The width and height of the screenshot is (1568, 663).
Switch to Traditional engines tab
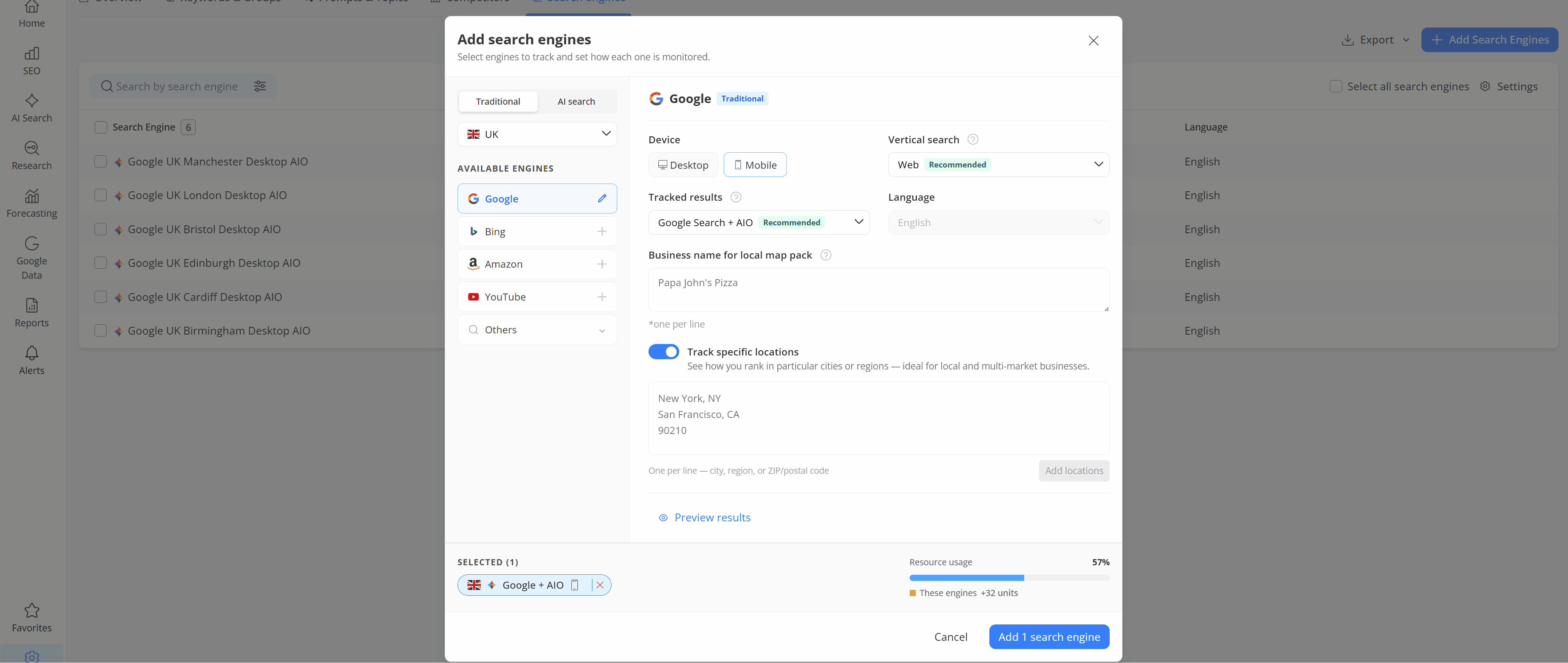[498, 101]
